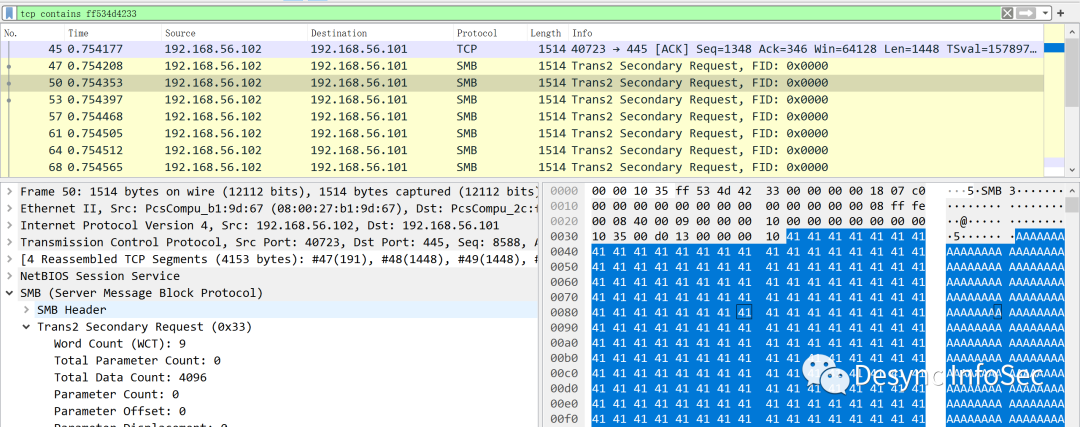Open the display filter bookmark menu

(10, 13)
